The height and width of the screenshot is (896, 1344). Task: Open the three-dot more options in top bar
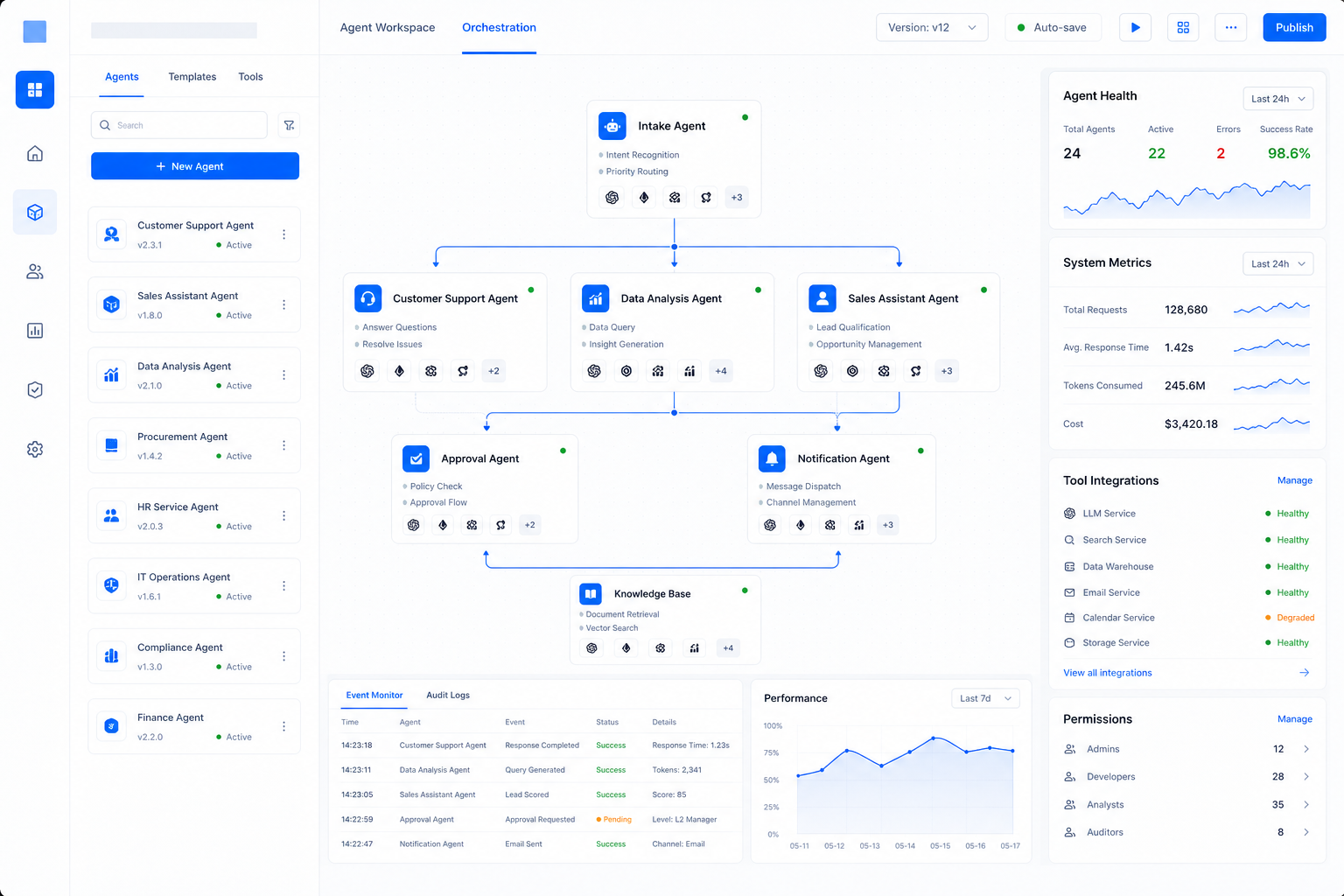coord(1231,27)
